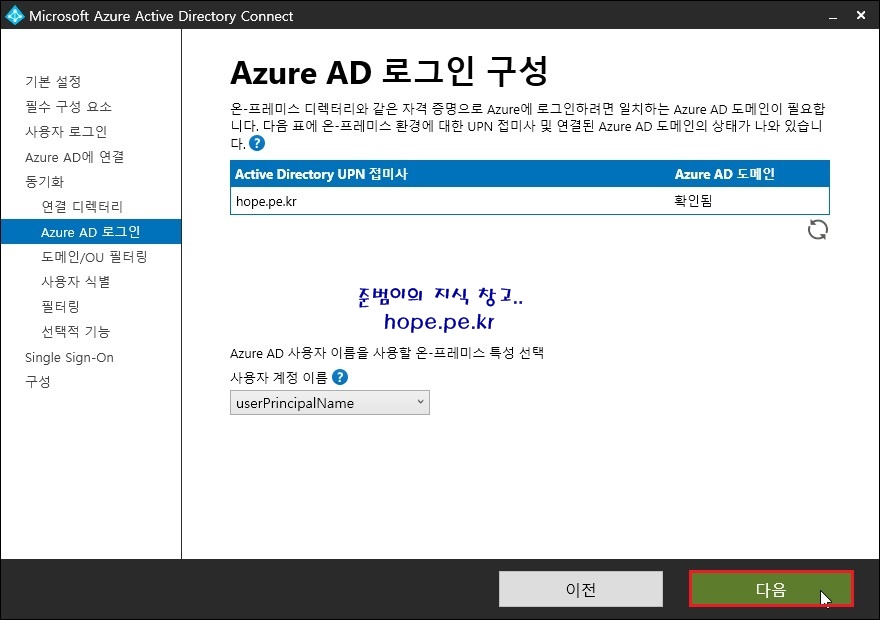The width and height of the screenshot is (880, 620).
Task: Click the refresh icon below the UPN table
Action: 818,230
